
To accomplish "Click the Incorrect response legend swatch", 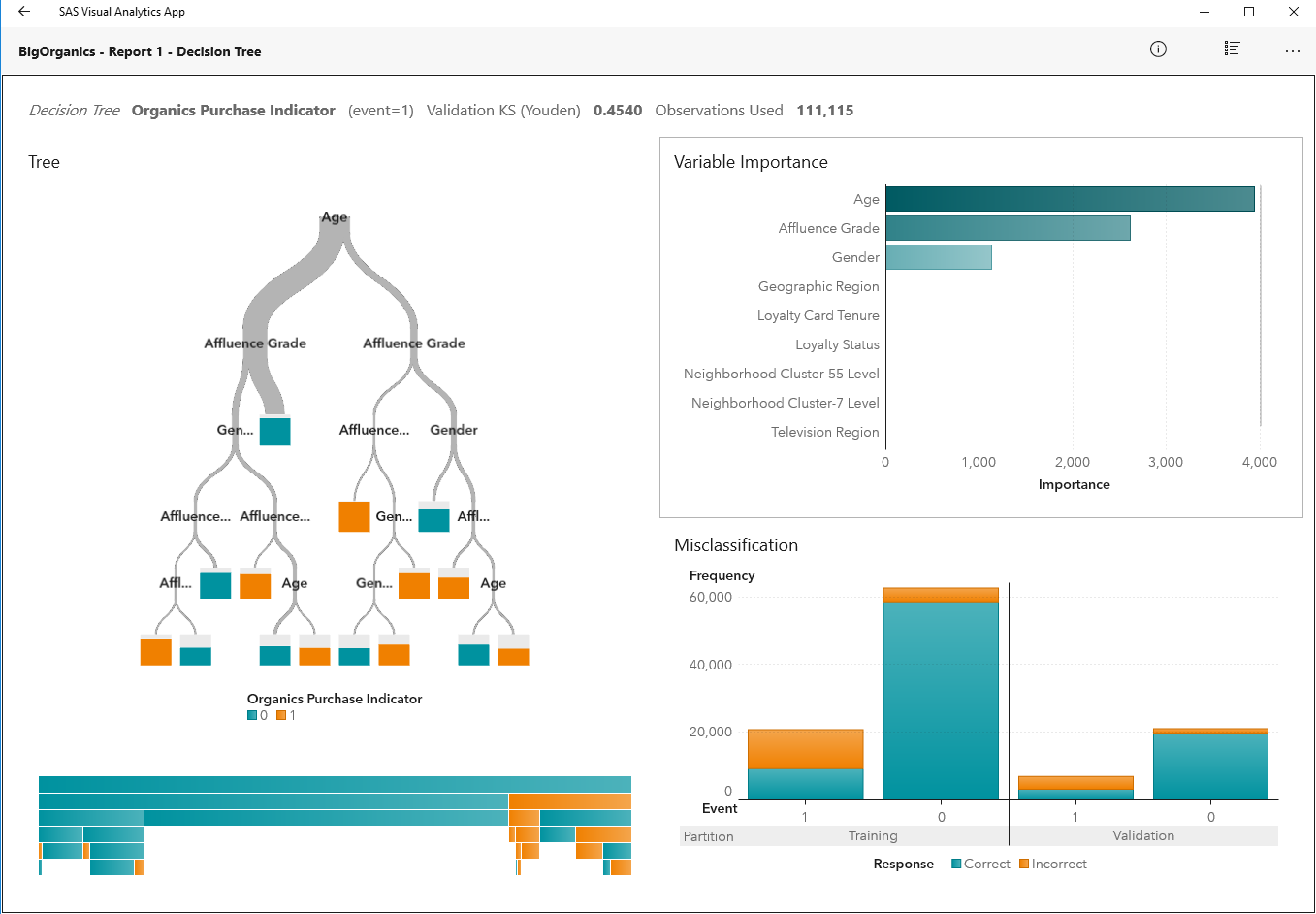I will [1024, 864].
